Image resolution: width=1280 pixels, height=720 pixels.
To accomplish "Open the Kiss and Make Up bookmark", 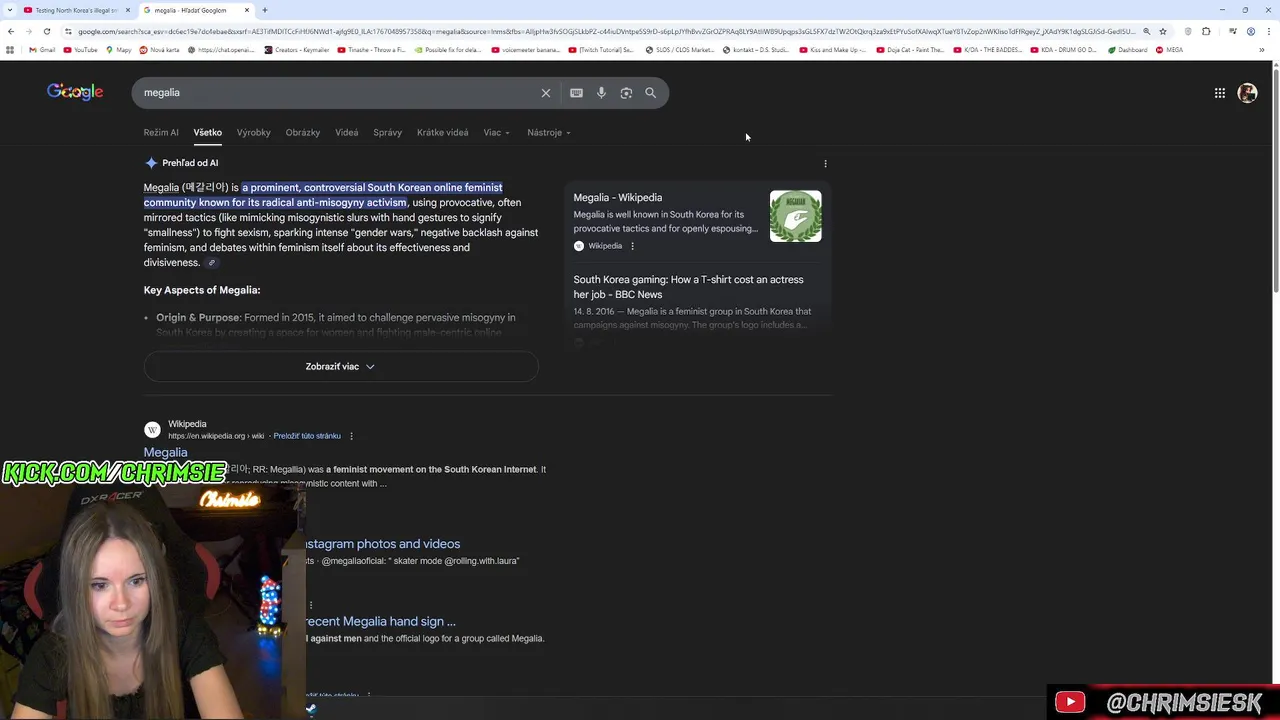I will 833,50.
